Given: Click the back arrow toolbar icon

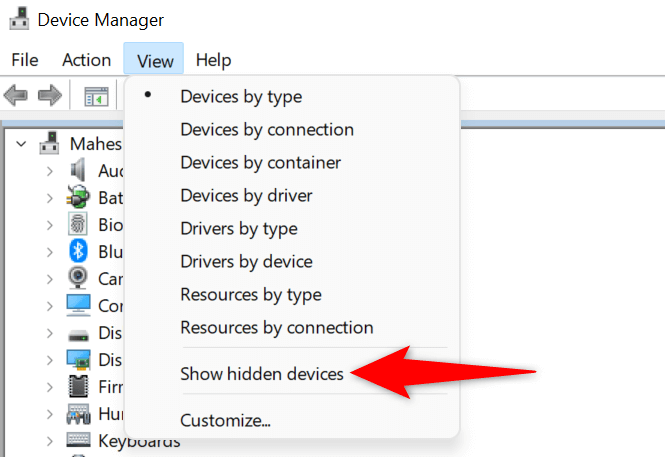Looking at the screenshot, I should click(16, 96).
